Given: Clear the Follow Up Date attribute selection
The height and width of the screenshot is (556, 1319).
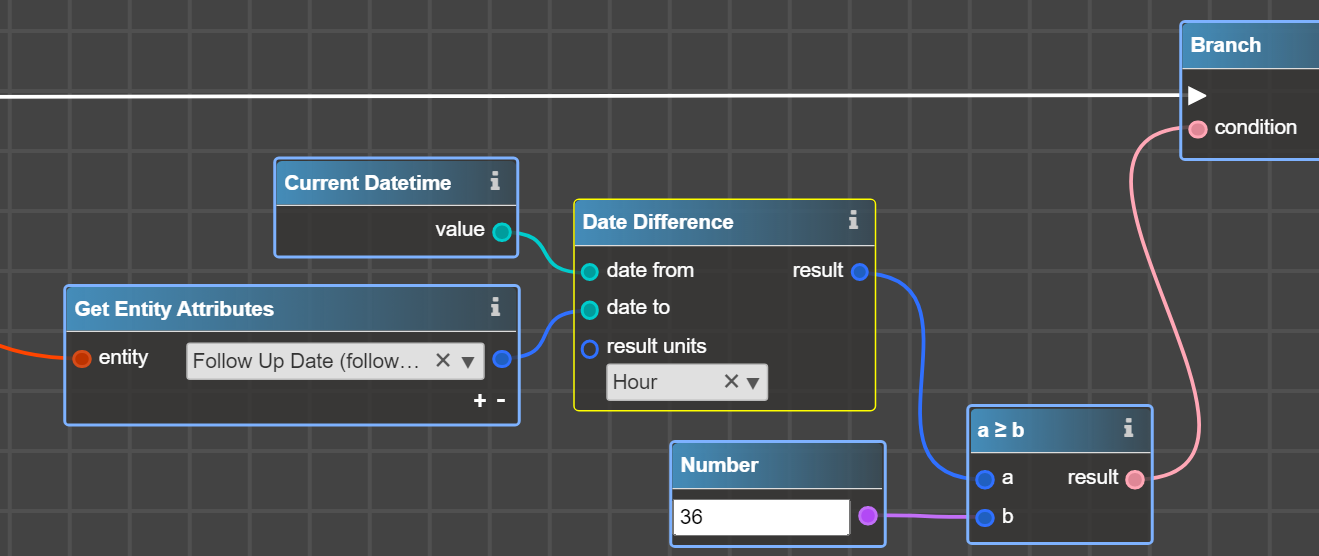Looking at the screenshot, I should pyautogui.click(x=443, y=361).
